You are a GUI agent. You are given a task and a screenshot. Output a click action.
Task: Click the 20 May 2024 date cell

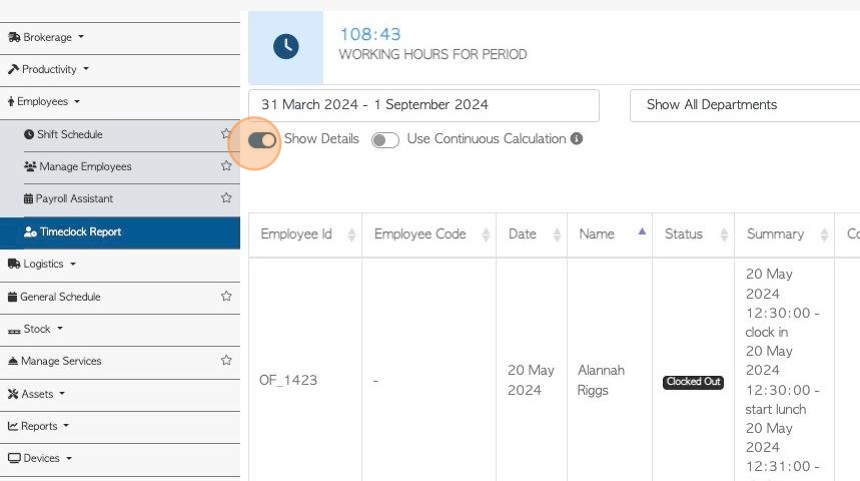tap(530, 380)
